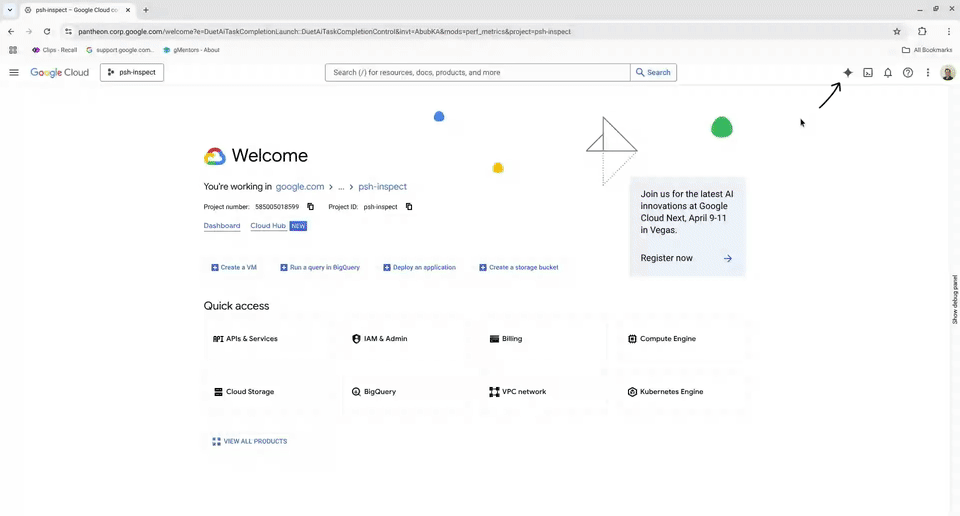Open the Gemini AI sparkle icon
Image resolution: width=960 pixels, height=516 pixels.
847,72
